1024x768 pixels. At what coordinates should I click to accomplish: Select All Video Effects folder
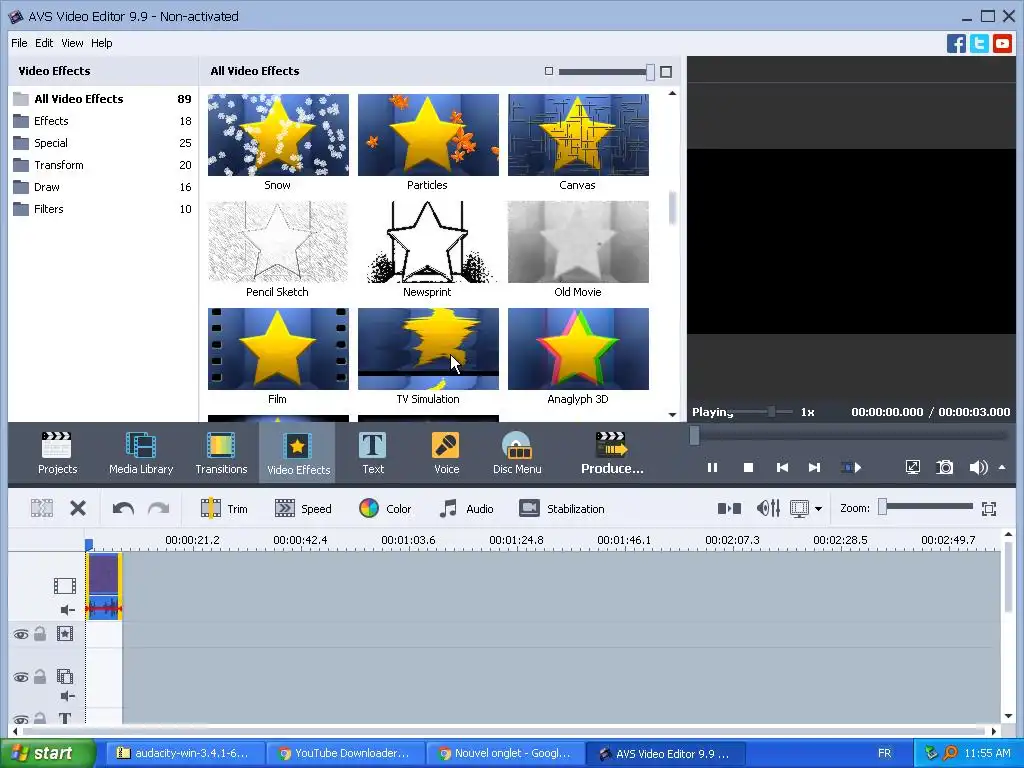(x=103, y=99)
